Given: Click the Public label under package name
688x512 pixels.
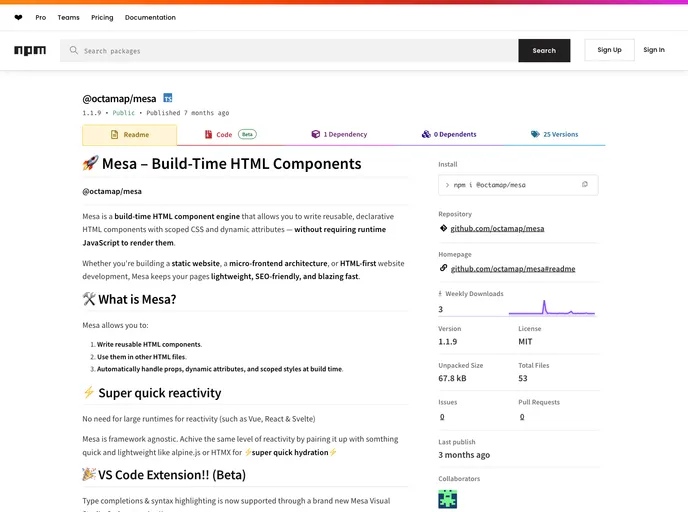Looking at the screenshot, I should coord(124,113).
